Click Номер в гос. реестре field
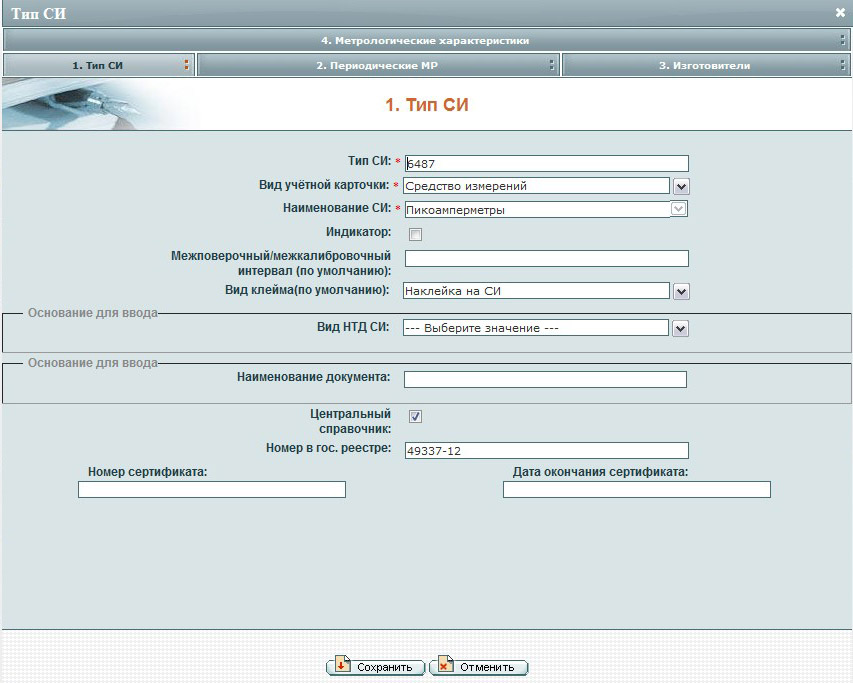Image resolution: width=853 pixels, height=683 pixels. pos(547,450)
